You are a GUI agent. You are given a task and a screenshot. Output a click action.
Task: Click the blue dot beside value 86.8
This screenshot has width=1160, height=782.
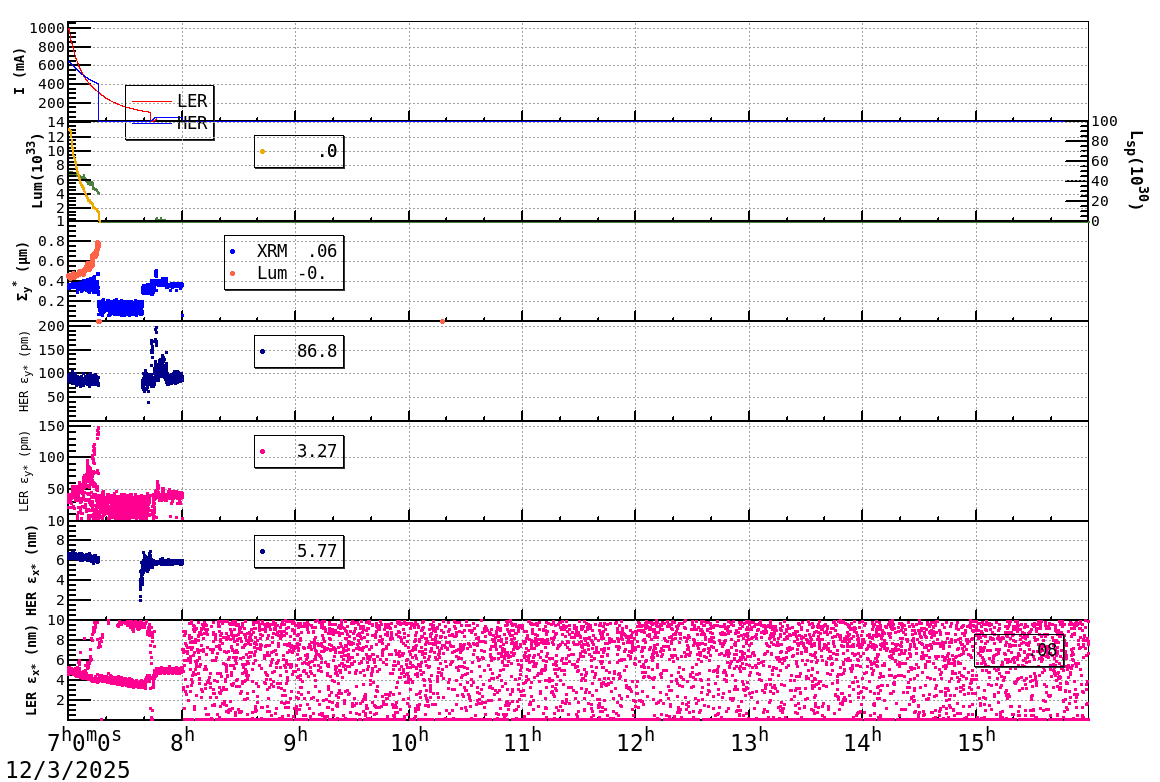[x=264, y=352]
